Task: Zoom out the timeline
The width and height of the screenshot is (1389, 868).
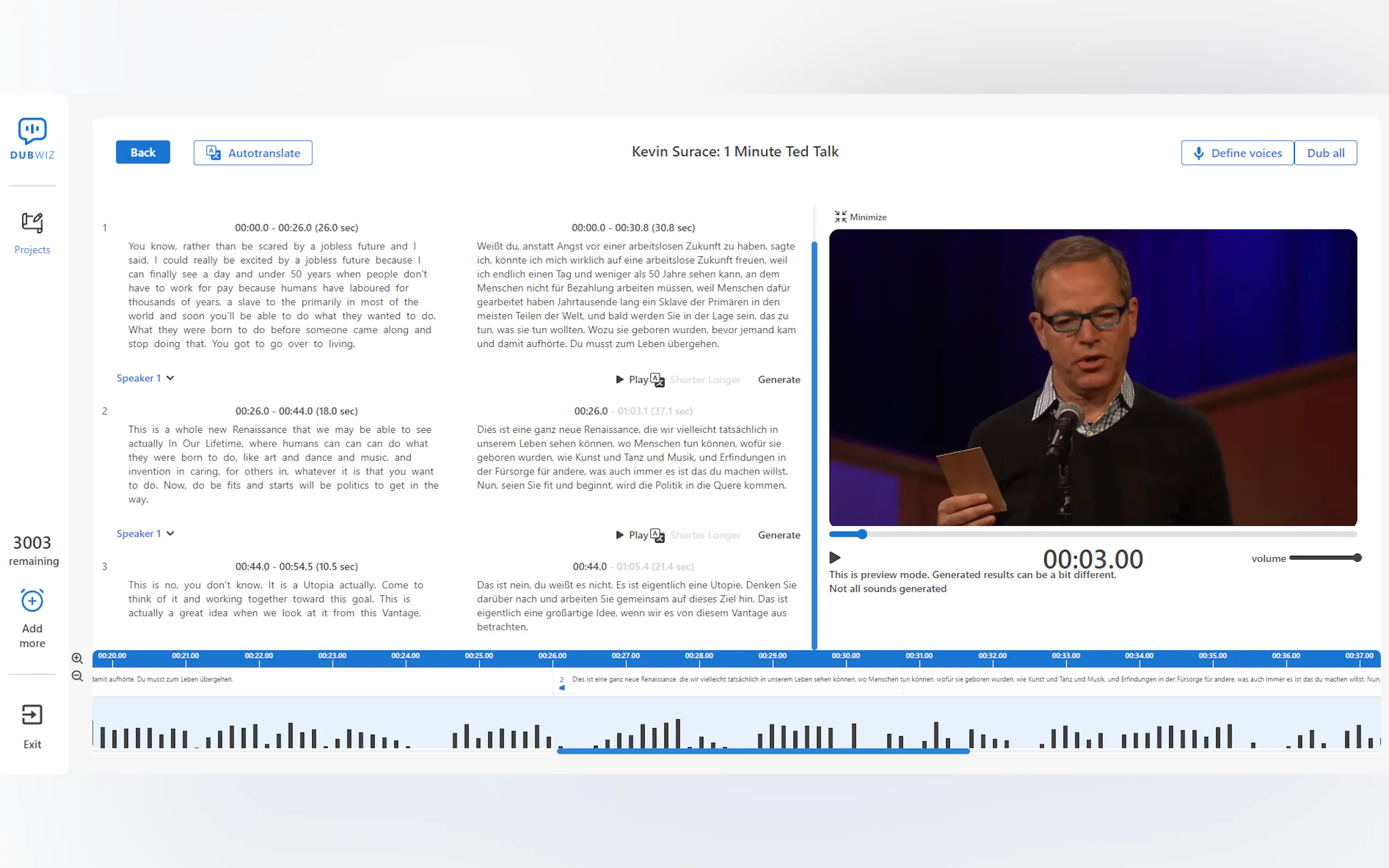Action: (77, 676)
